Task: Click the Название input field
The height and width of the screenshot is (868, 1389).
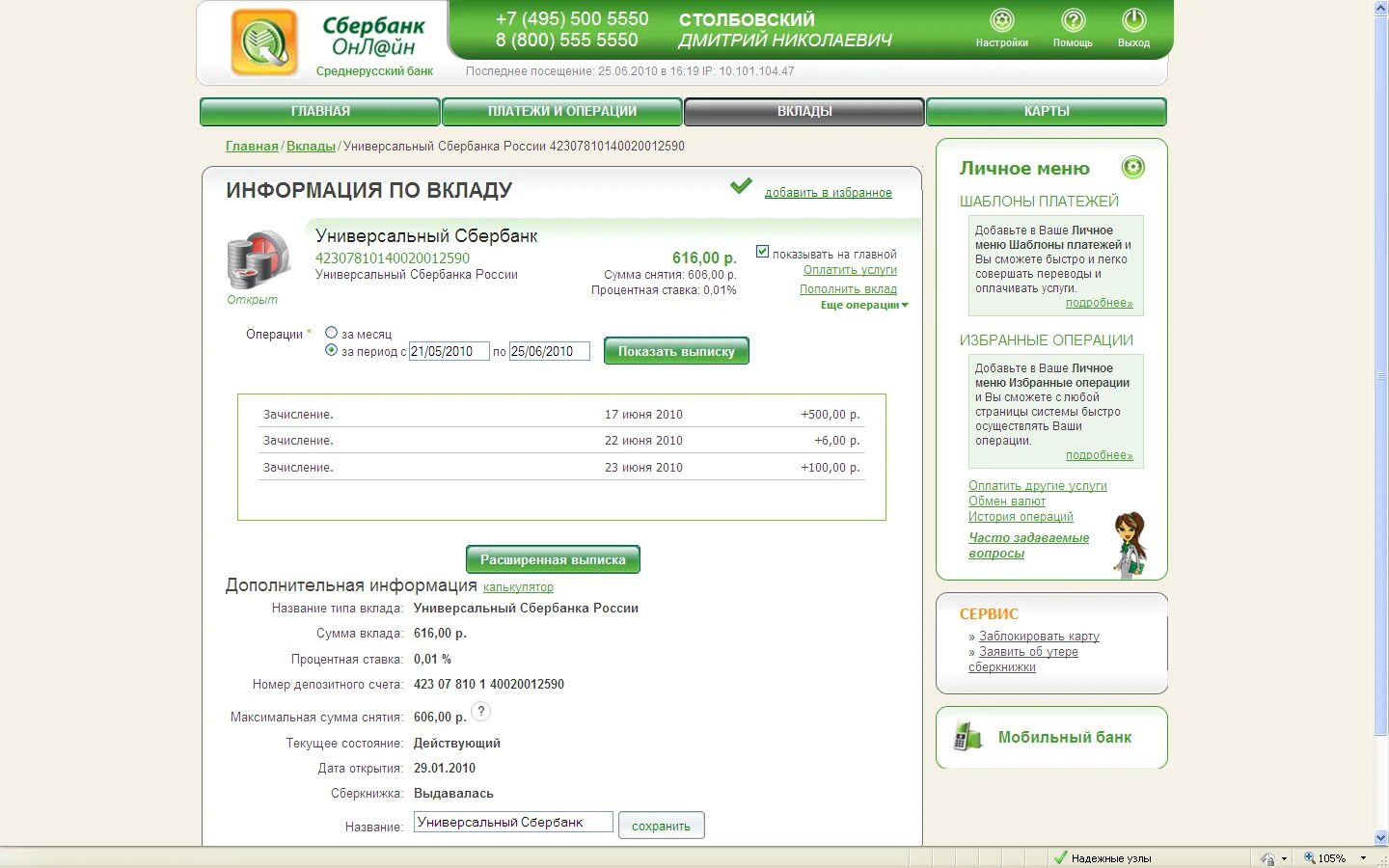Action: pyautogui.click(x=513, y=822)
